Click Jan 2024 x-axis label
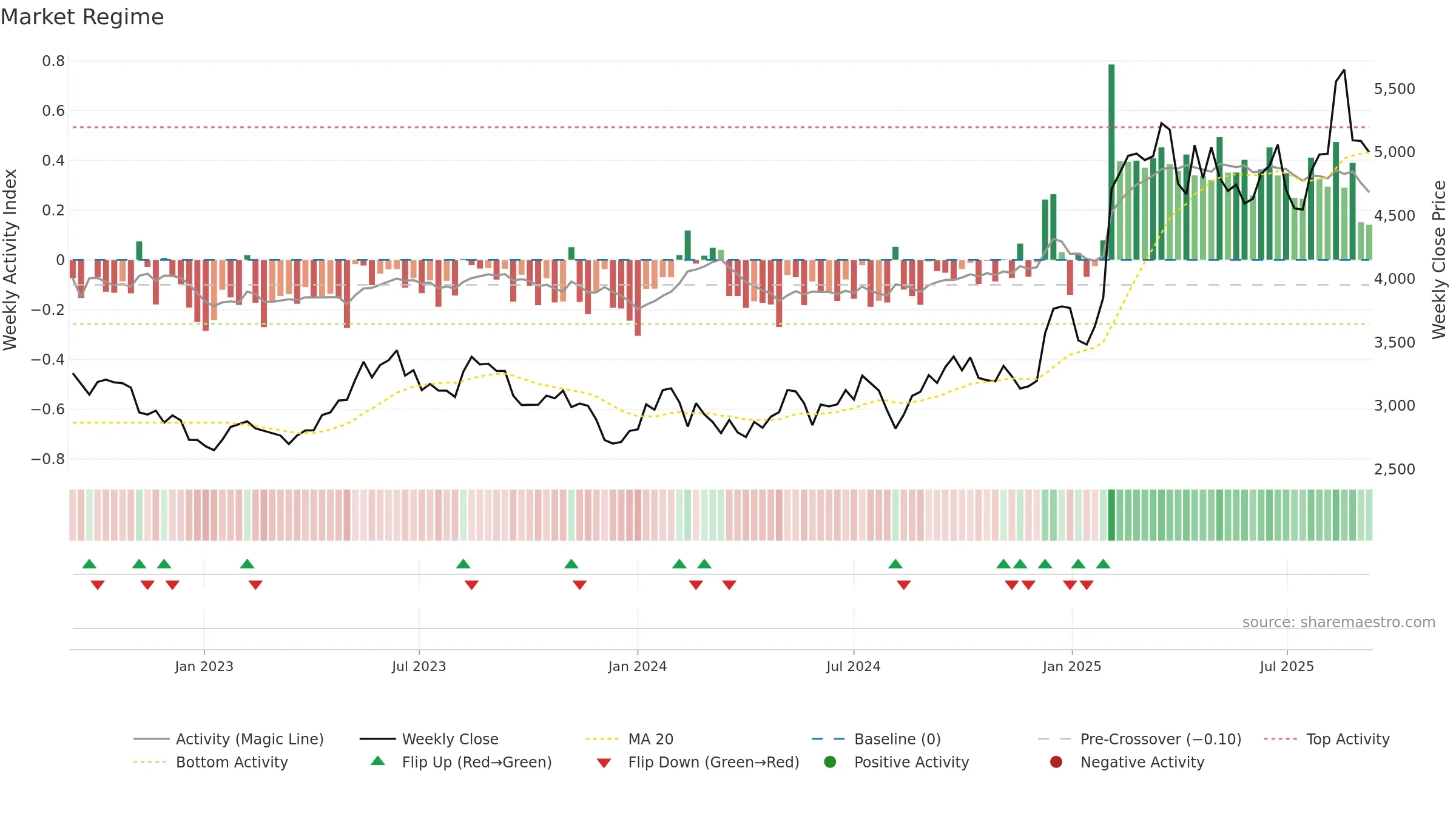 pyautogui.click(x=638, y=666)
